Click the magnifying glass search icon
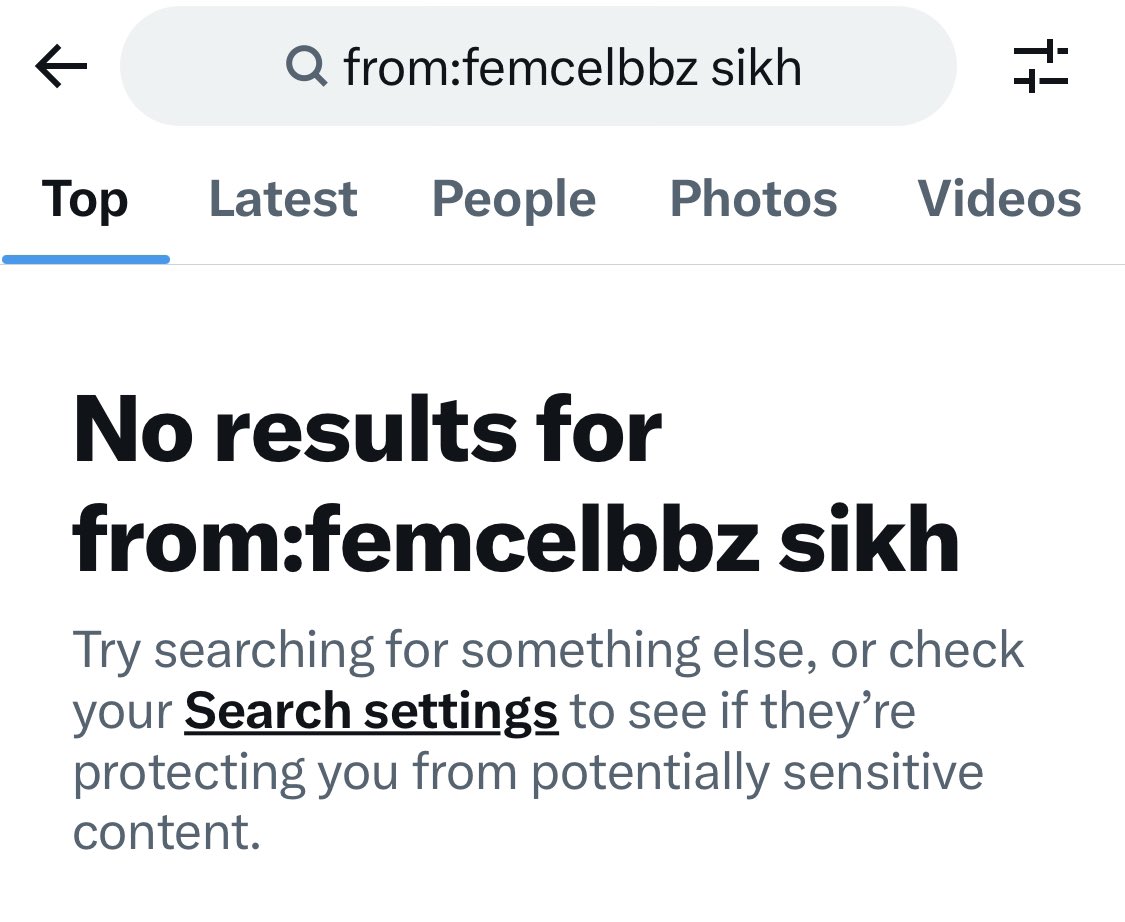 (306, 67)
